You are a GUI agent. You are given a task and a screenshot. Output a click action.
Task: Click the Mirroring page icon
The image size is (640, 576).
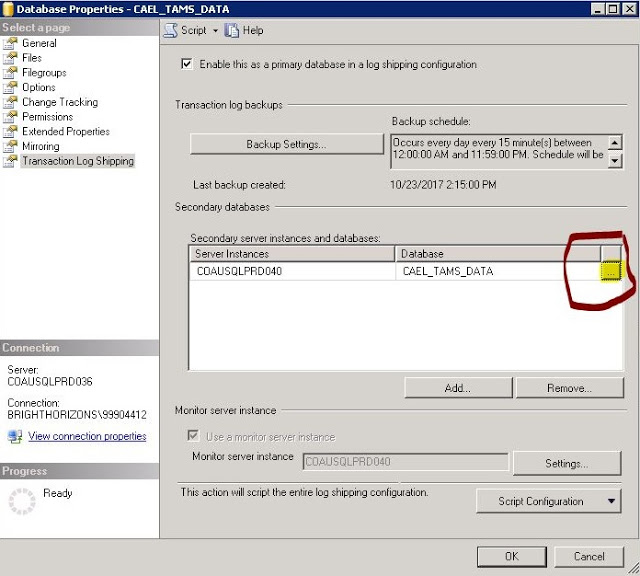pyautogui.click(x=10, y=146)
